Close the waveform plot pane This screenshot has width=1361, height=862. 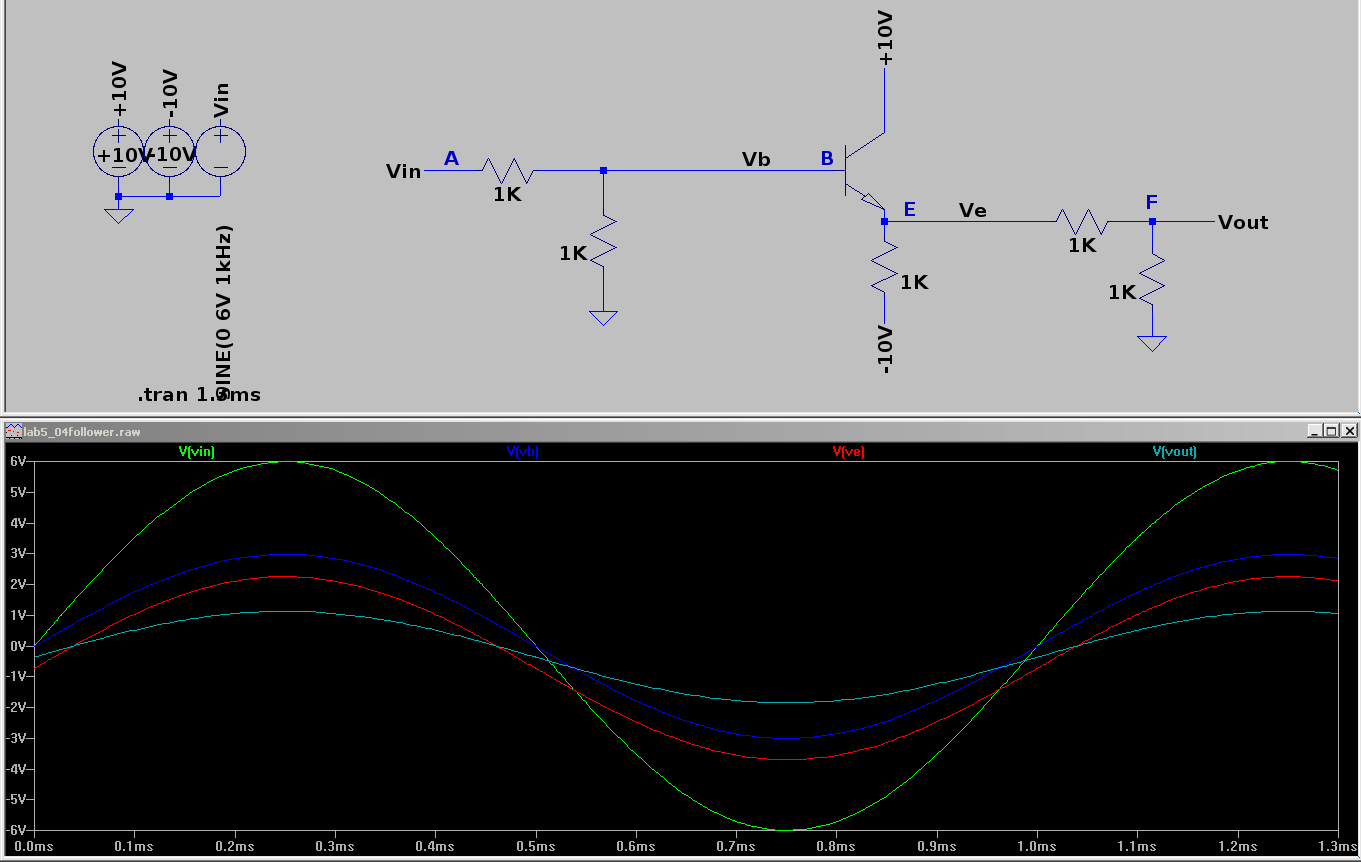pos(1348,431)
